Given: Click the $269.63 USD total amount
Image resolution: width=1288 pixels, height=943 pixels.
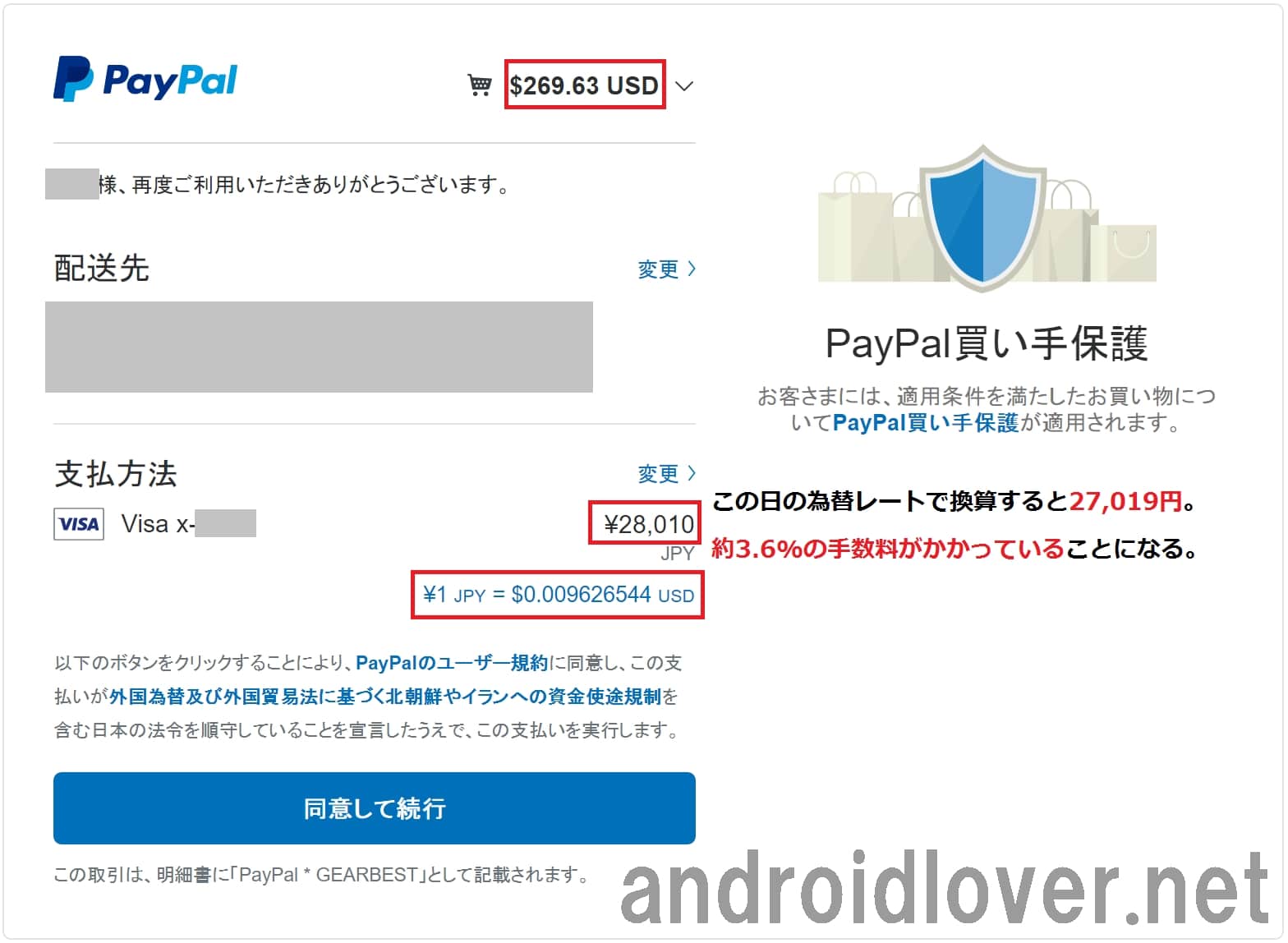Looking at the screenshot, I should [584, 85].
